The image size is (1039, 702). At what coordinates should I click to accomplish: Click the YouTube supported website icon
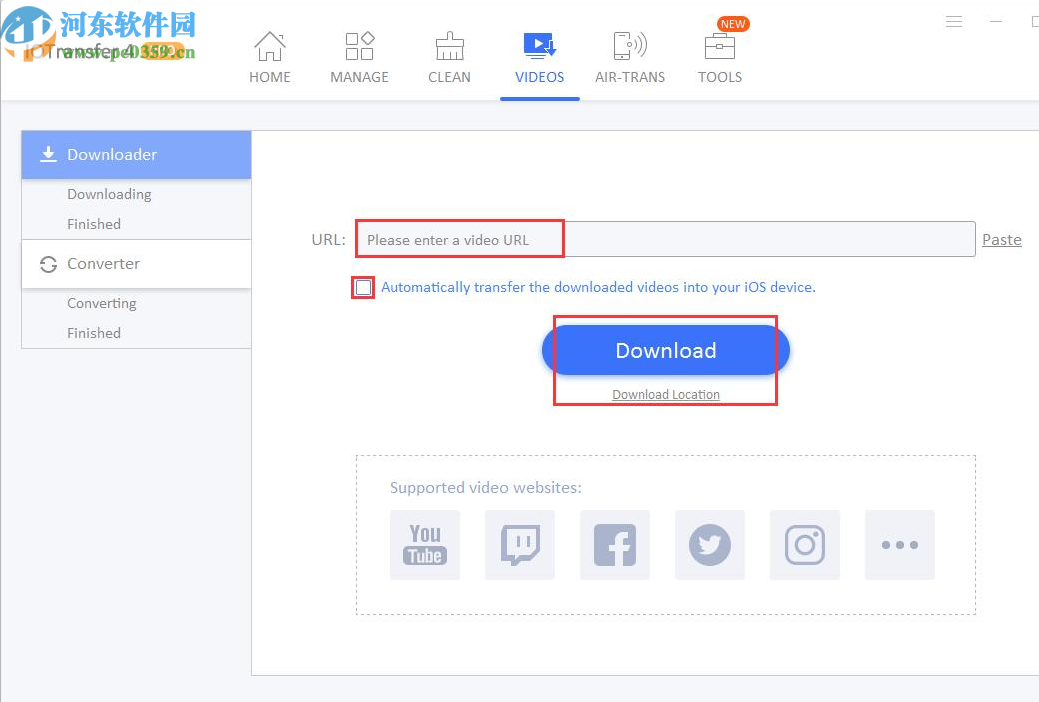point(424,545)
